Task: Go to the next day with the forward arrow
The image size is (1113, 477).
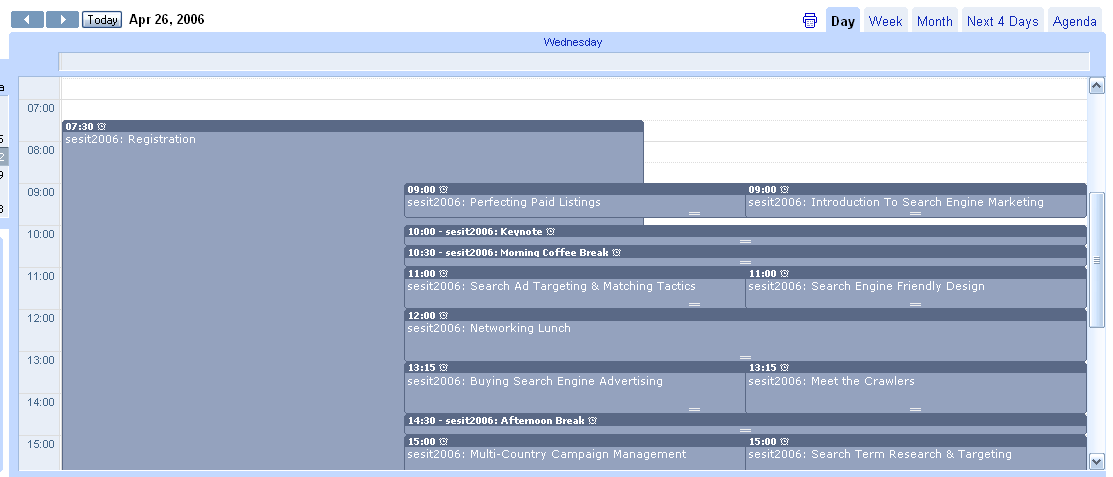Action: (62, 20)
